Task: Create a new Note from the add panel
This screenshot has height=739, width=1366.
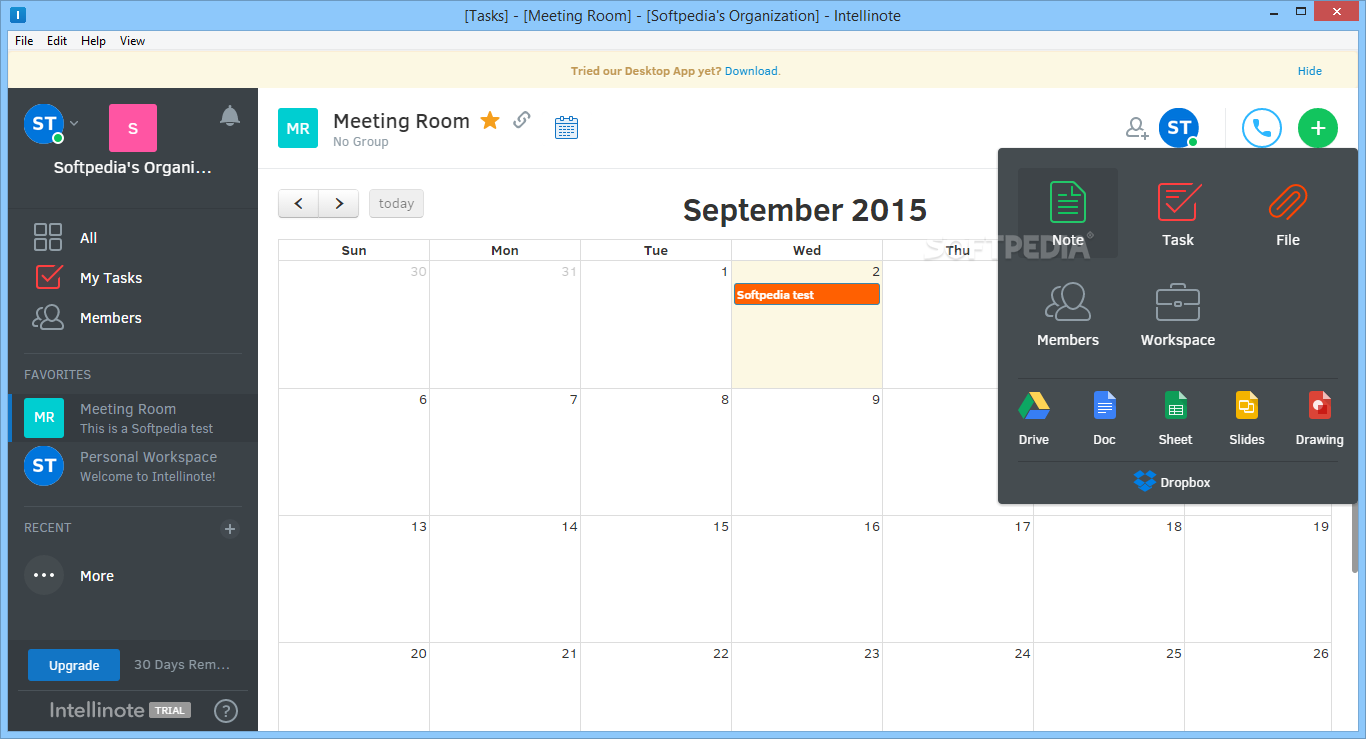Action: click(x=1067, y=213)
